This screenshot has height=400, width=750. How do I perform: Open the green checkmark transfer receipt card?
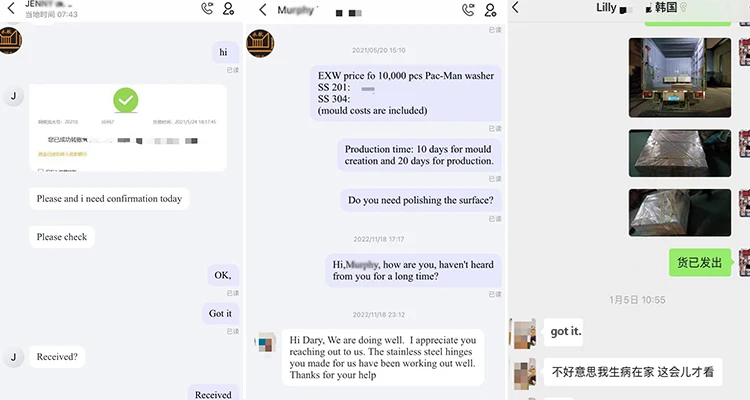128,128
